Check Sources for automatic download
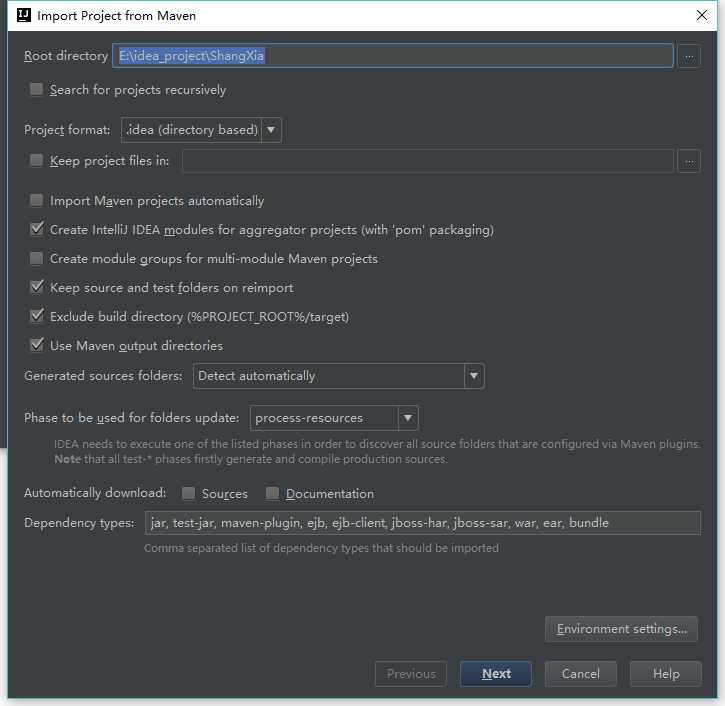The image size is (725, 706). [189, 494]
